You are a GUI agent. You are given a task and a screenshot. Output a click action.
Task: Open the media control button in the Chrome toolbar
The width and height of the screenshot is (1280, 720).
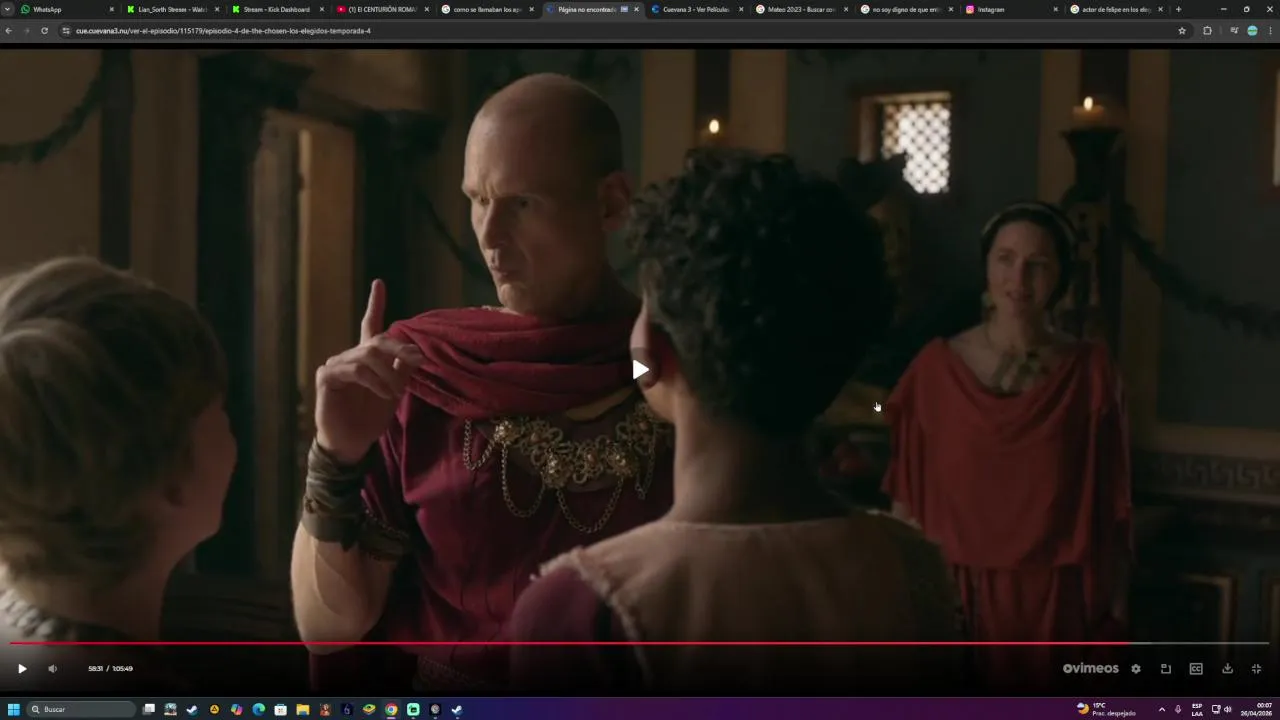click(x=1234, y=31)
